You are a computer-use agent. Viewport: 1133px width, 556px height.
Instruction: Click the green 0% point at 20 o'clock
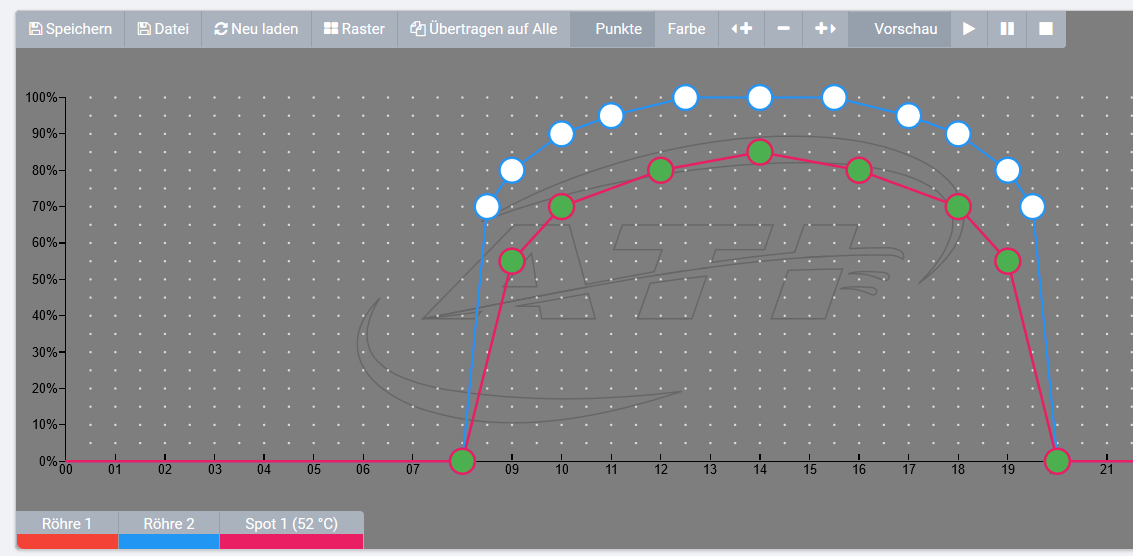(x=1057, y=461)
